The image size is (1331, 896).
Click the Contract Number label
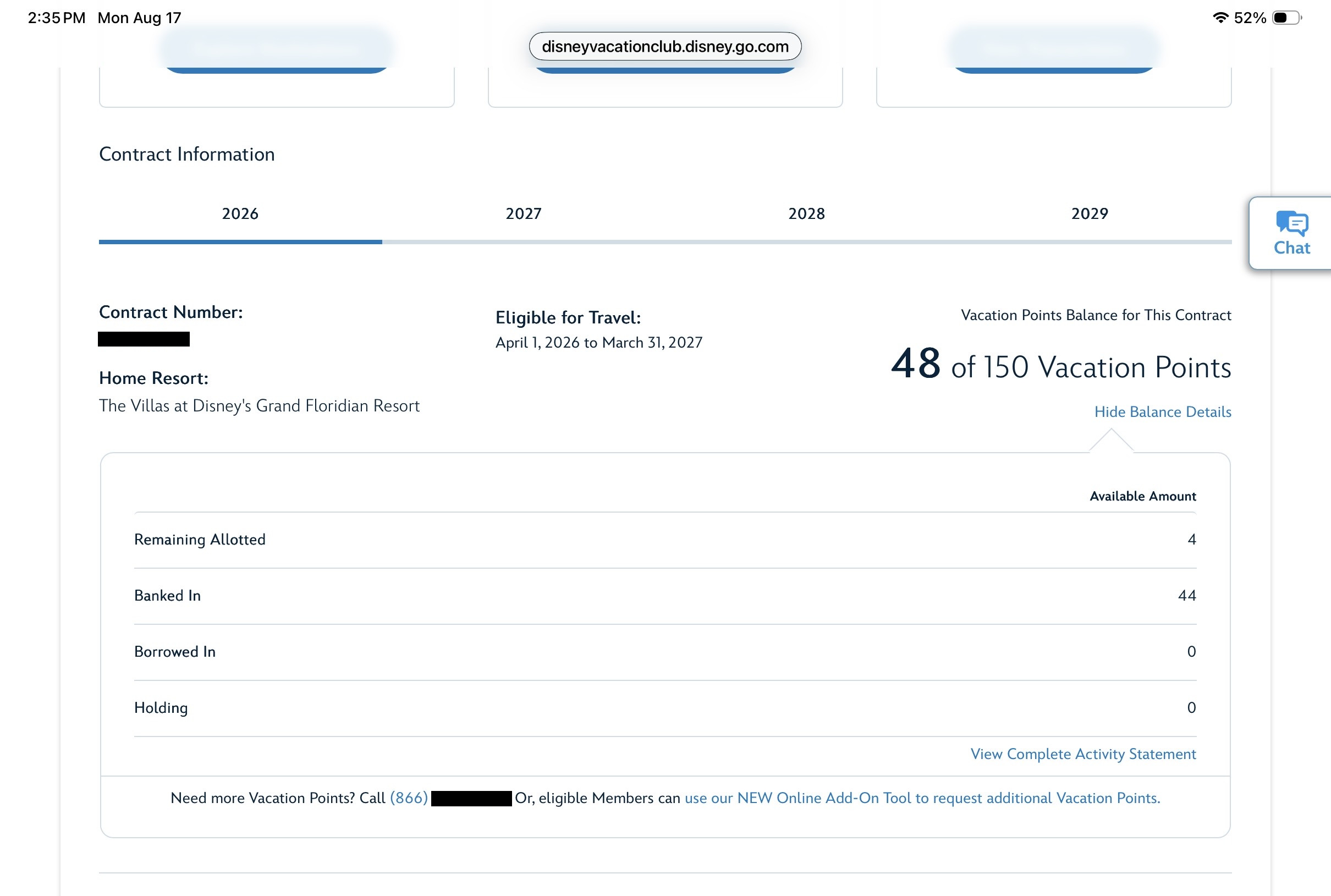(171, 312)
